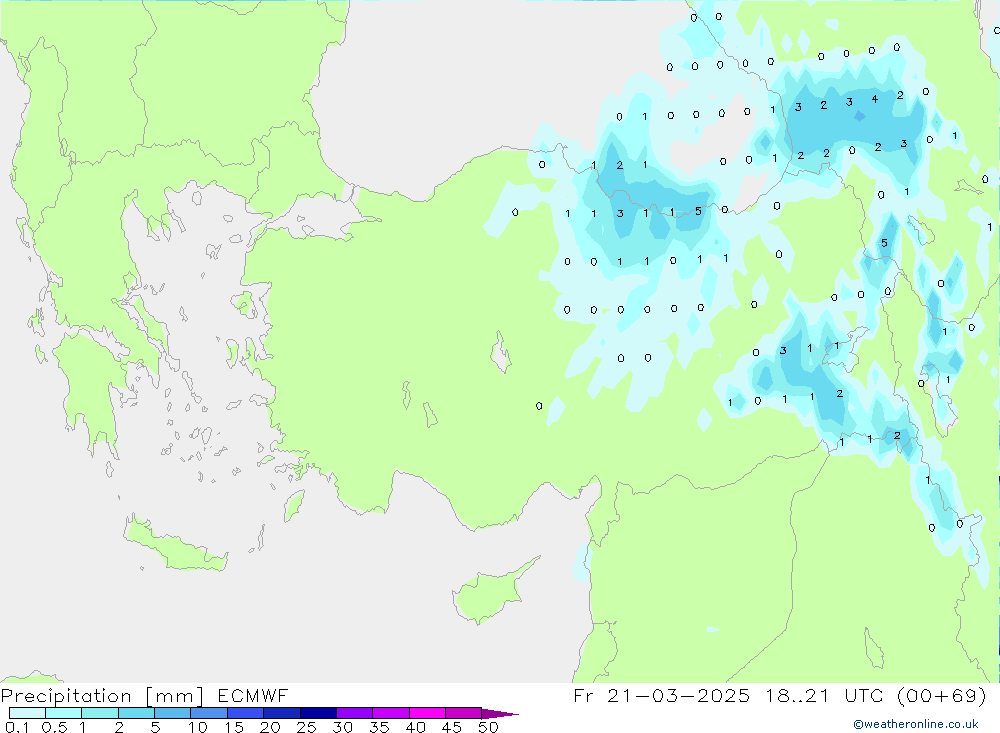Click the island of Crete on the map
The image size is (1000, 733).
[175, 544]
